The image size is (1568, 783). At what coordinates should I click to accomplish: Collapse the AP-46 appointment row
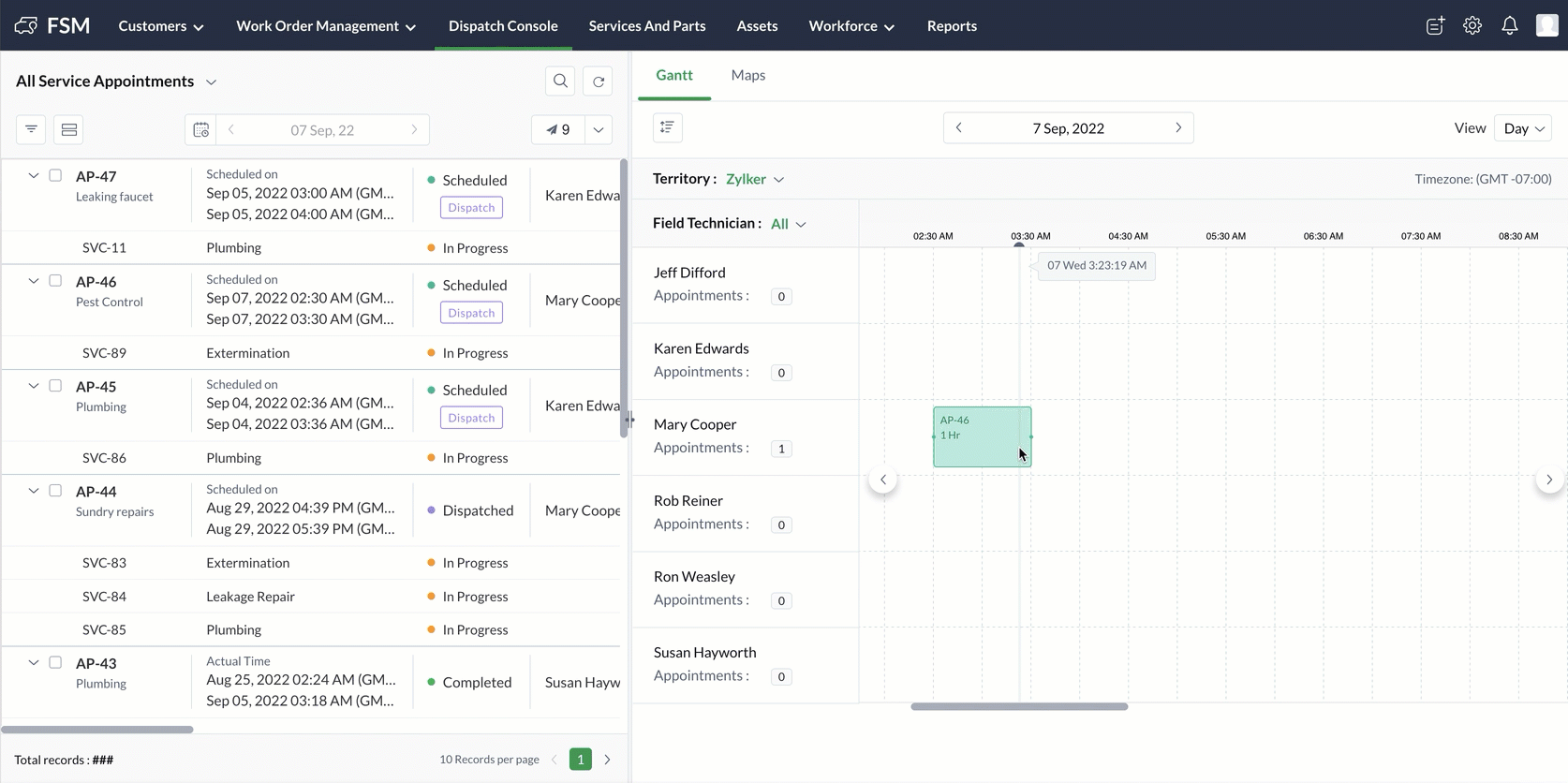[34, 280]
